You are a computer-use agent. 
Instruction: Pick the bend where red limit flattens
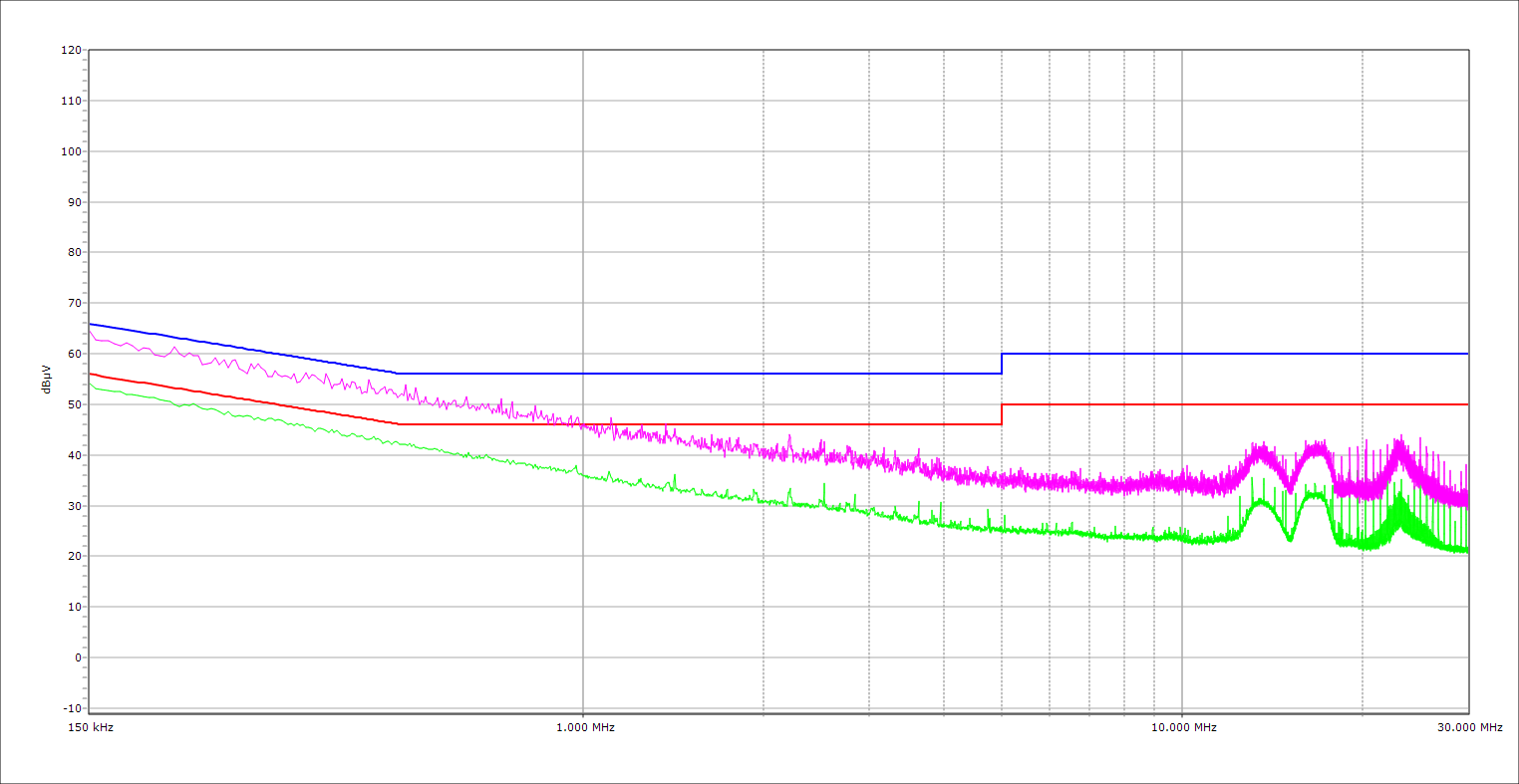(398, 424)
